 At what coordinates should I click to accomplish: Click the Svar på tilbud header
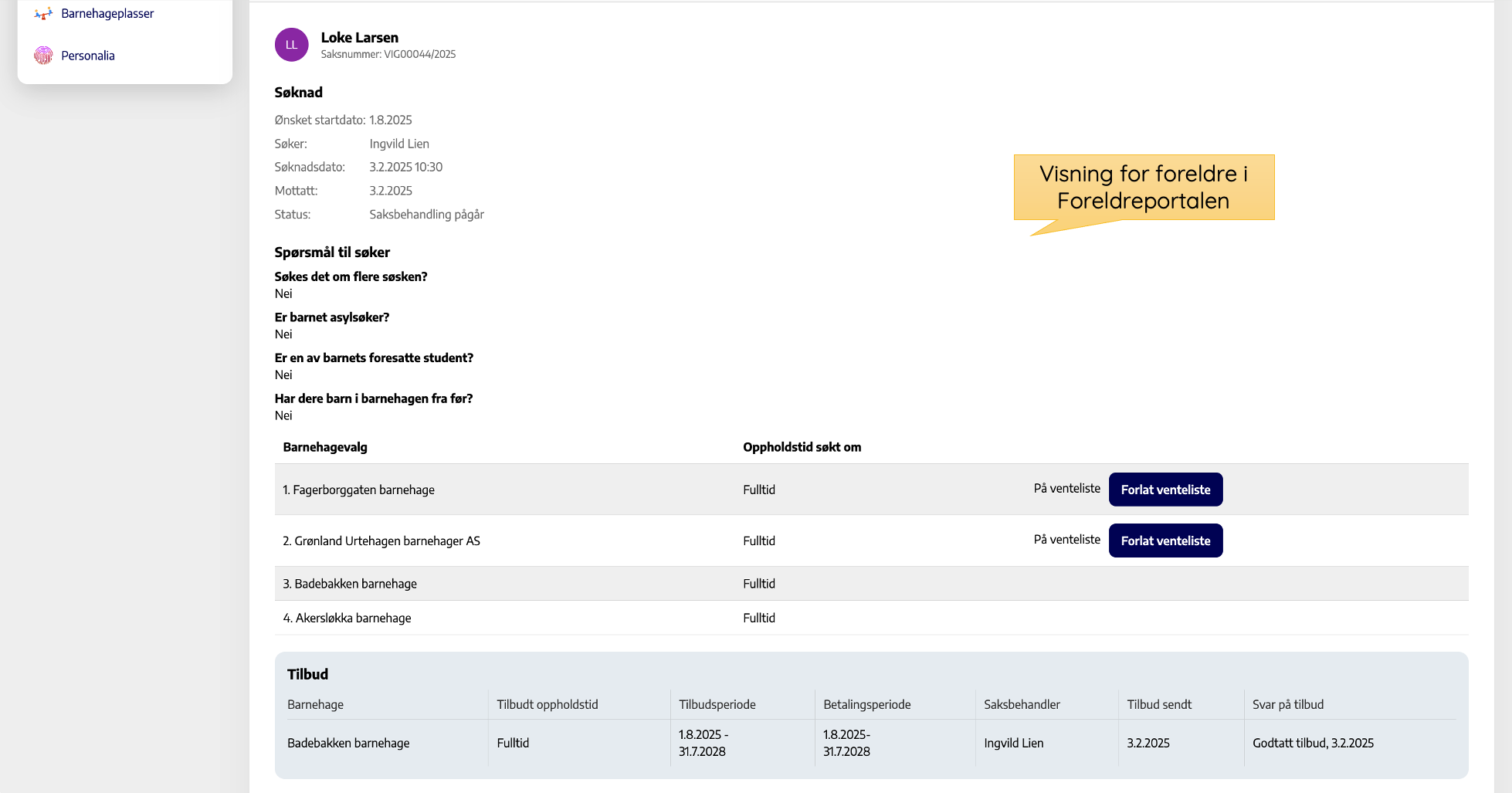1287,704
